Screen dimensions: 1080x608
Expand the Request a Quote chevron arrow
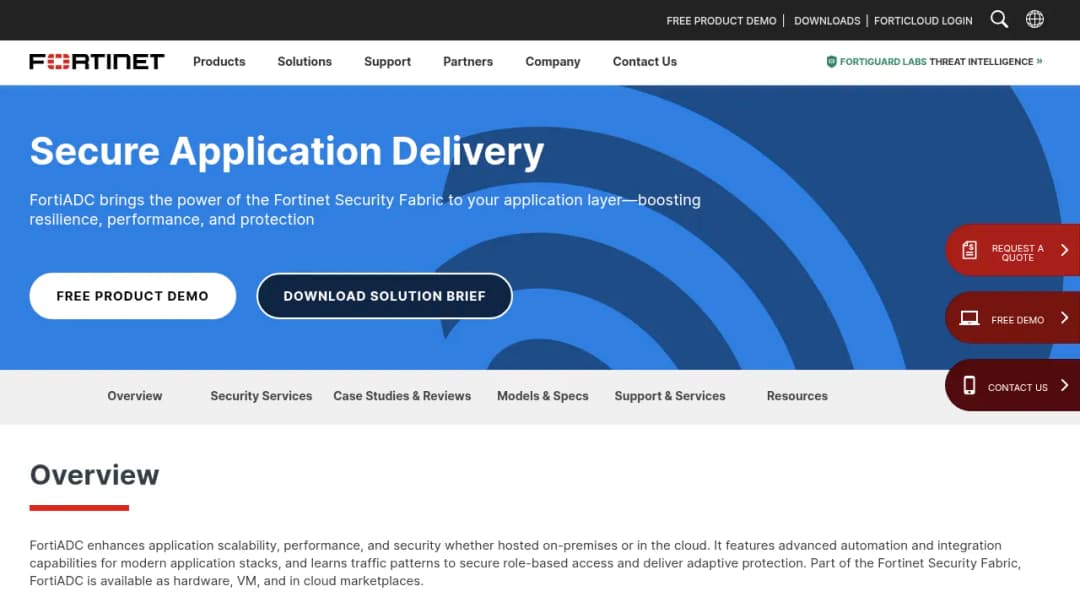pos(1064,250)
